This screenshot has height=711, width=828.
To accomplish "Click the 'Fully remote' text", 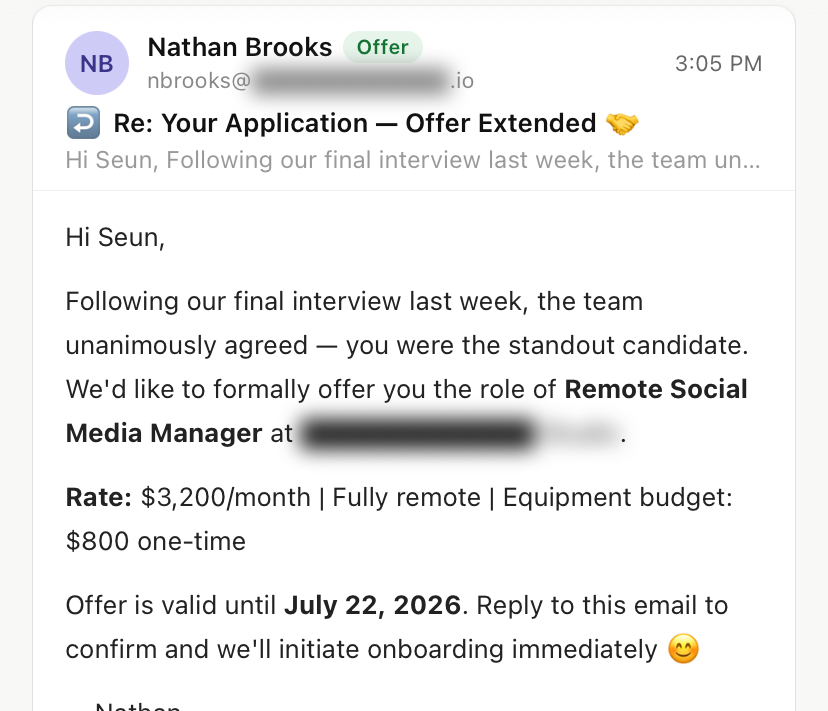I will 407,497.
